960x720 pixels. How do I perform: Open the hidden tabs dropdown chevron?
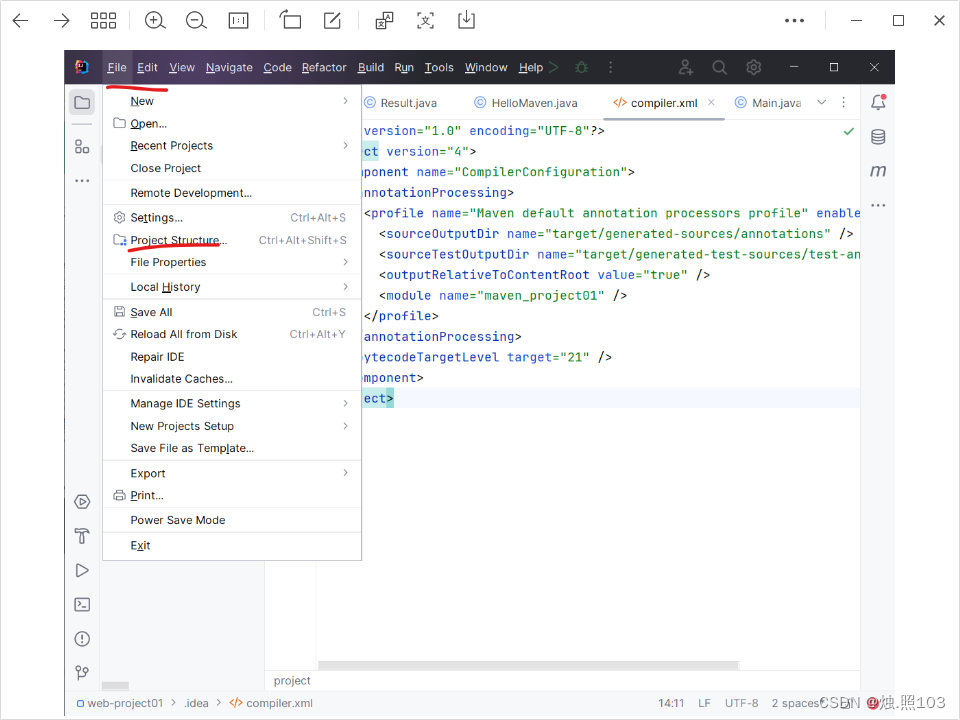pos(822,102)
